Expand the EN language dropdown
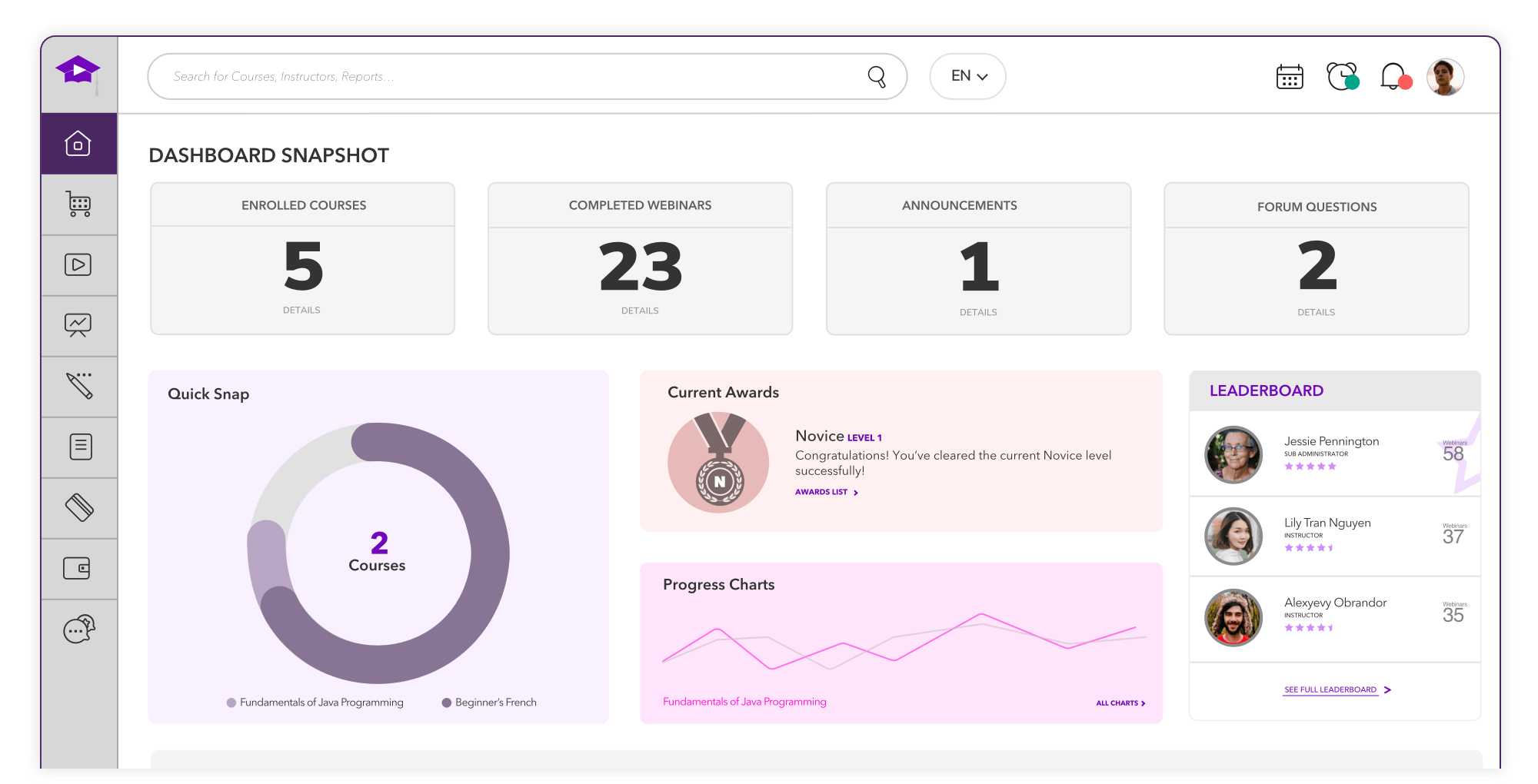1538x784 pixels. click(x=967, y=76)
